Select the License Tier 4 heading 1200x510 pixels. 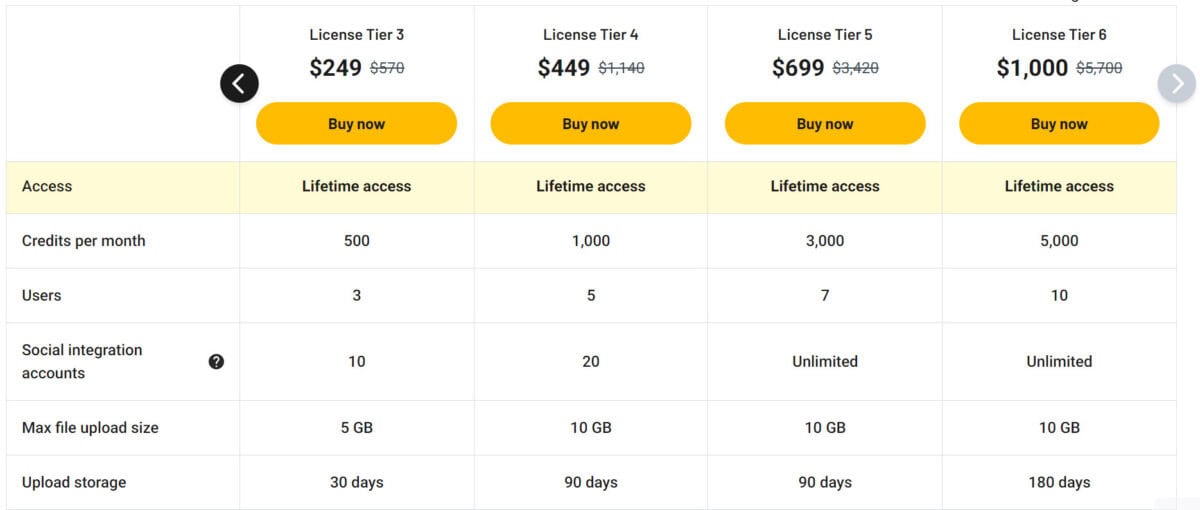click(x=590, y=35)
